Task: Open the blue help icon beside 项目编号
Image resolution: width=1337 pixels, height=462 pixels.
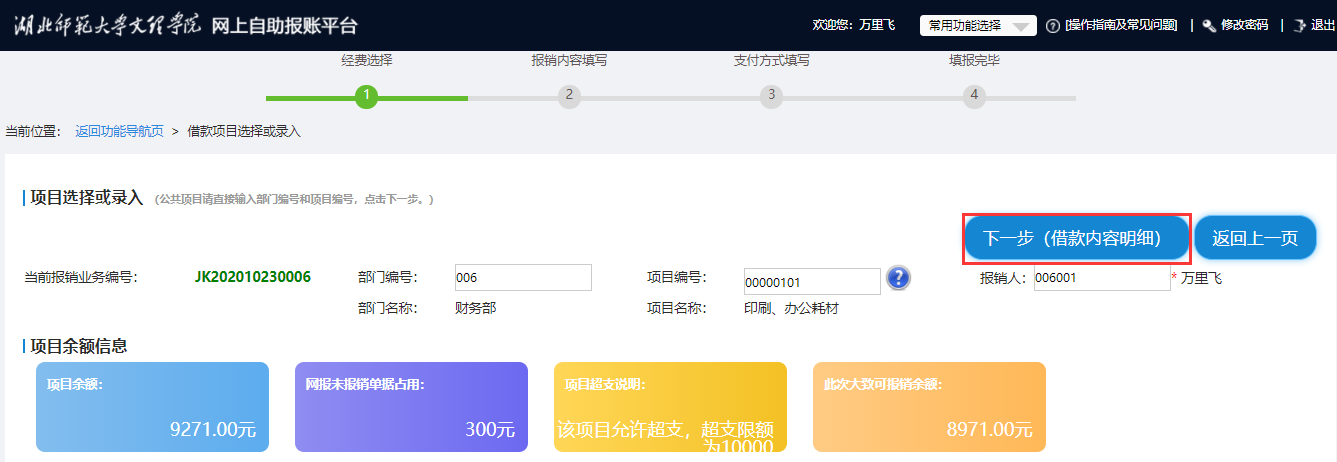Action: [898, 278]
